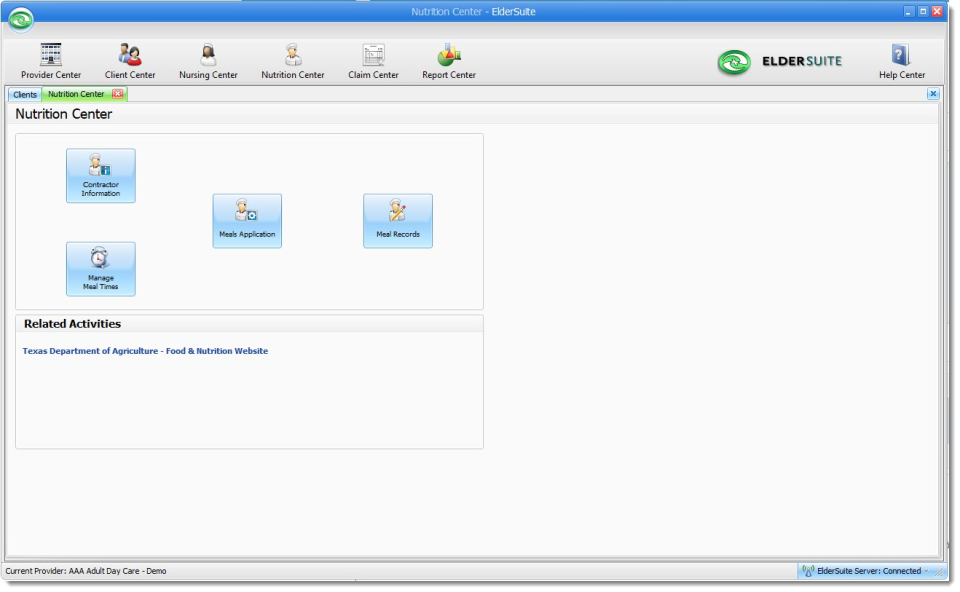This screenshot has width=960, height=592.
Task: Open Manage Meal Times
Action: [x=100, y=269]
